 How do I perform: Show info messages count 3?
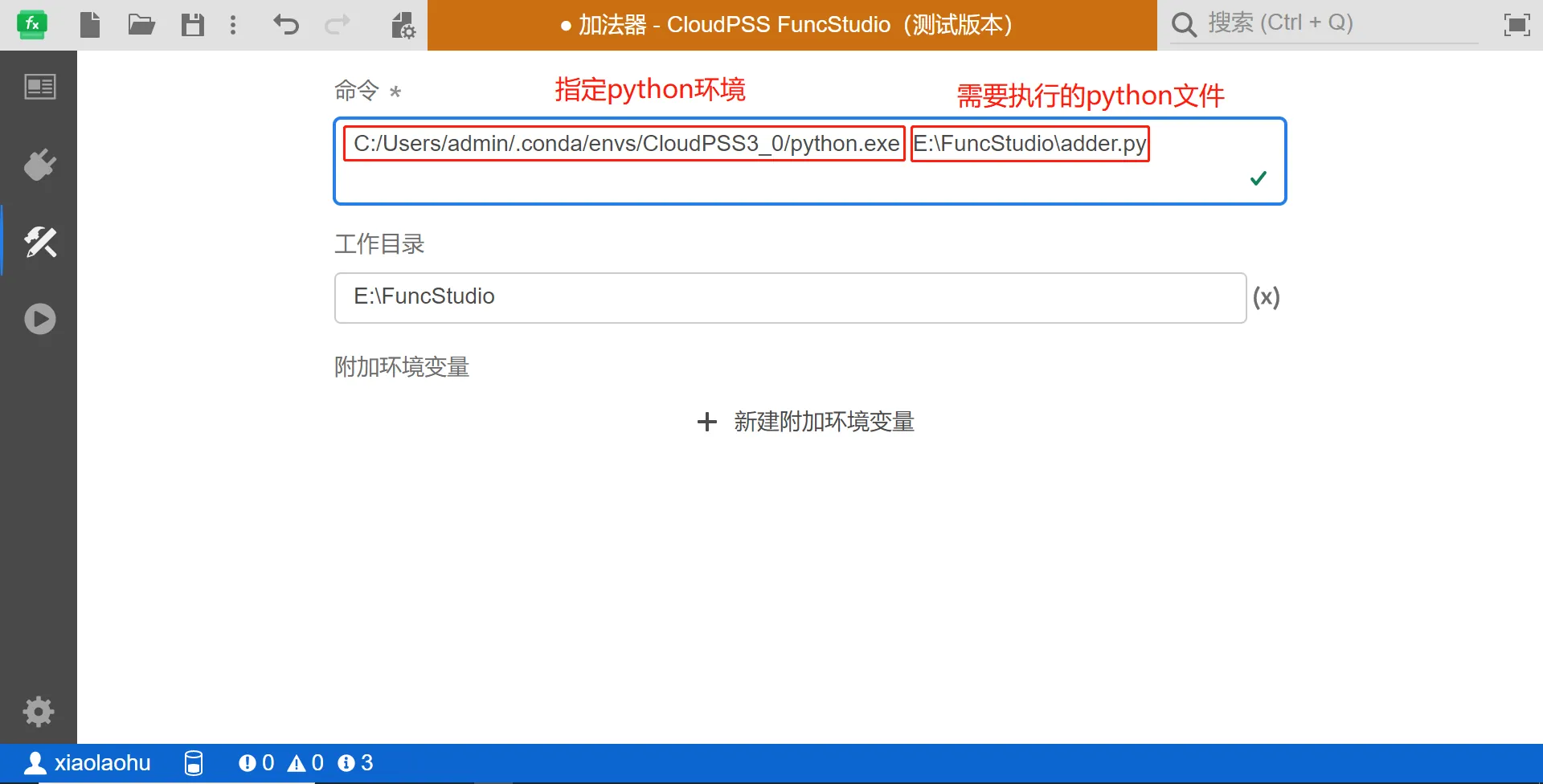click(x=355, y=763)
